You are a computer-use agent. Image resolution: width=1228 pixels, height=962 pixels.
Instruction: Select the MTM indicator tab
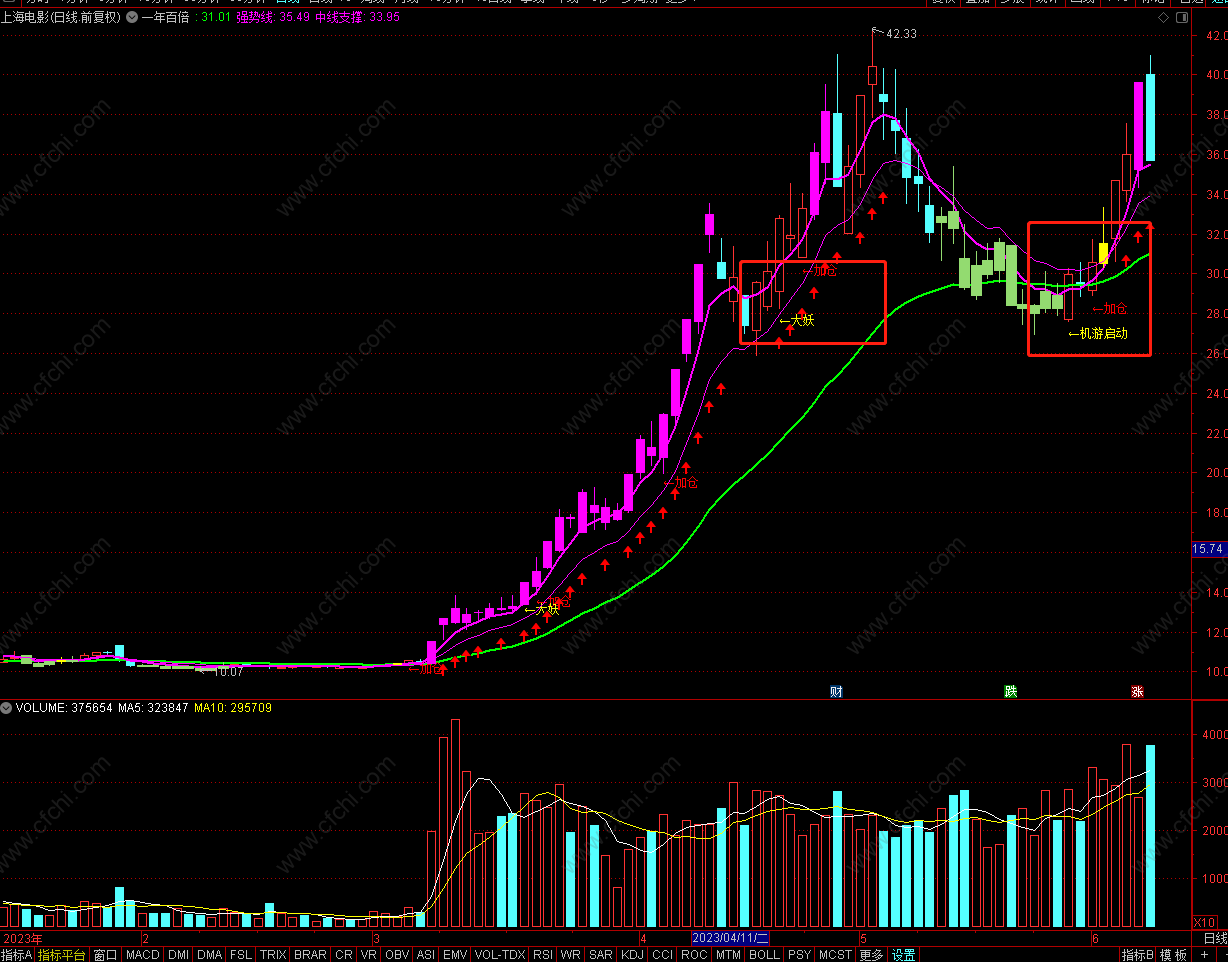pos(728,955)
